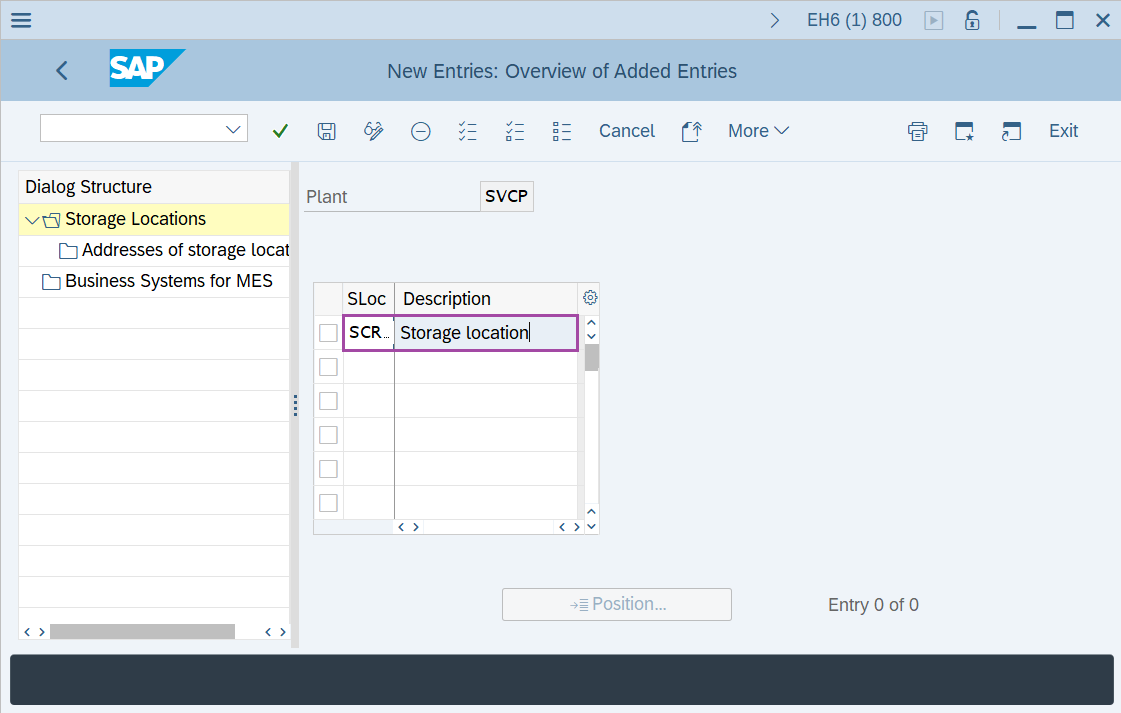Click the green checkmark Enter icon
The height and width of the screenshot is (713, 1121).
[280, 131]
